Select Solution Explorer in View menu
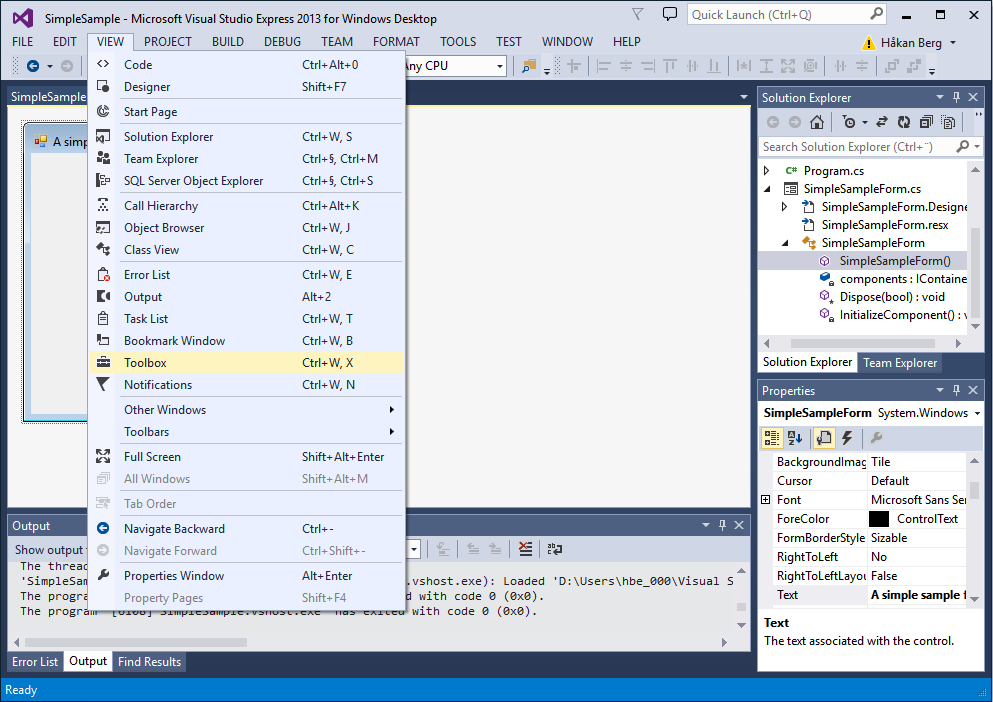This screenshot has height=702, width=993. (x=246, y=137)
